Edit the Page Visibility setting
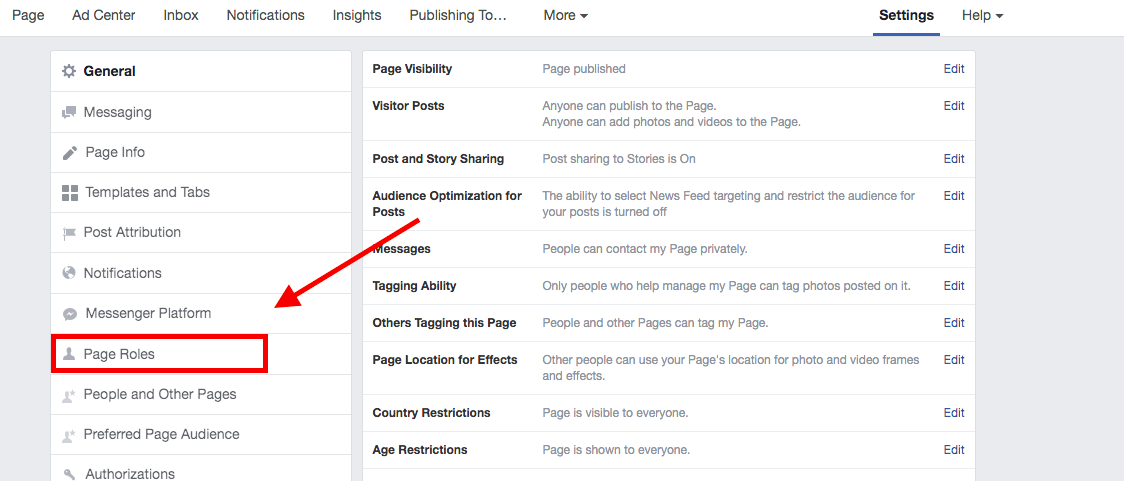Image resolution: width=1124 pixels, height=481 pixels. click(x=954, y=69)
